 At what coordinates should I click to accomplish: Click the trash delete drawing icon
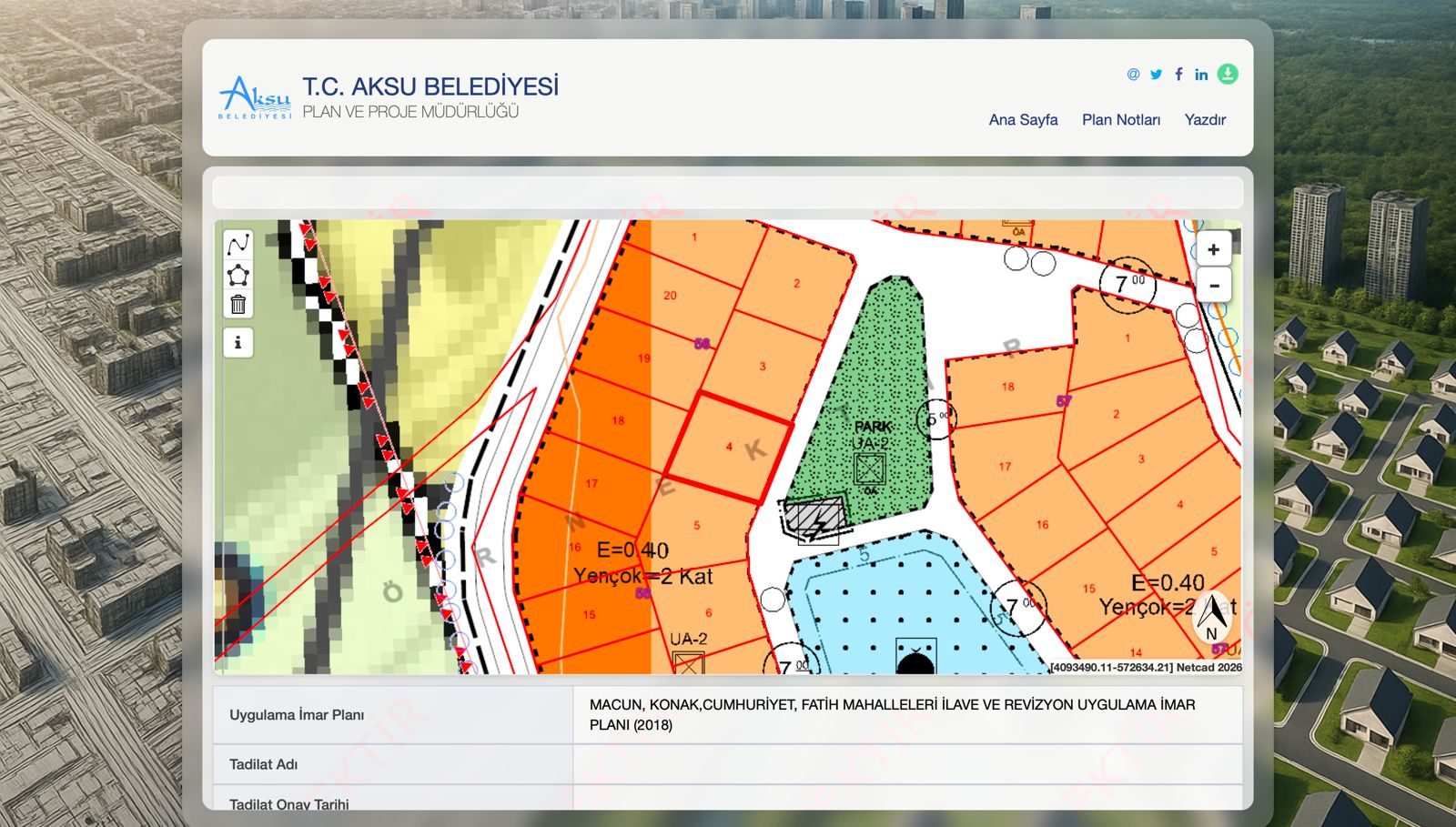tap(238, 305)
